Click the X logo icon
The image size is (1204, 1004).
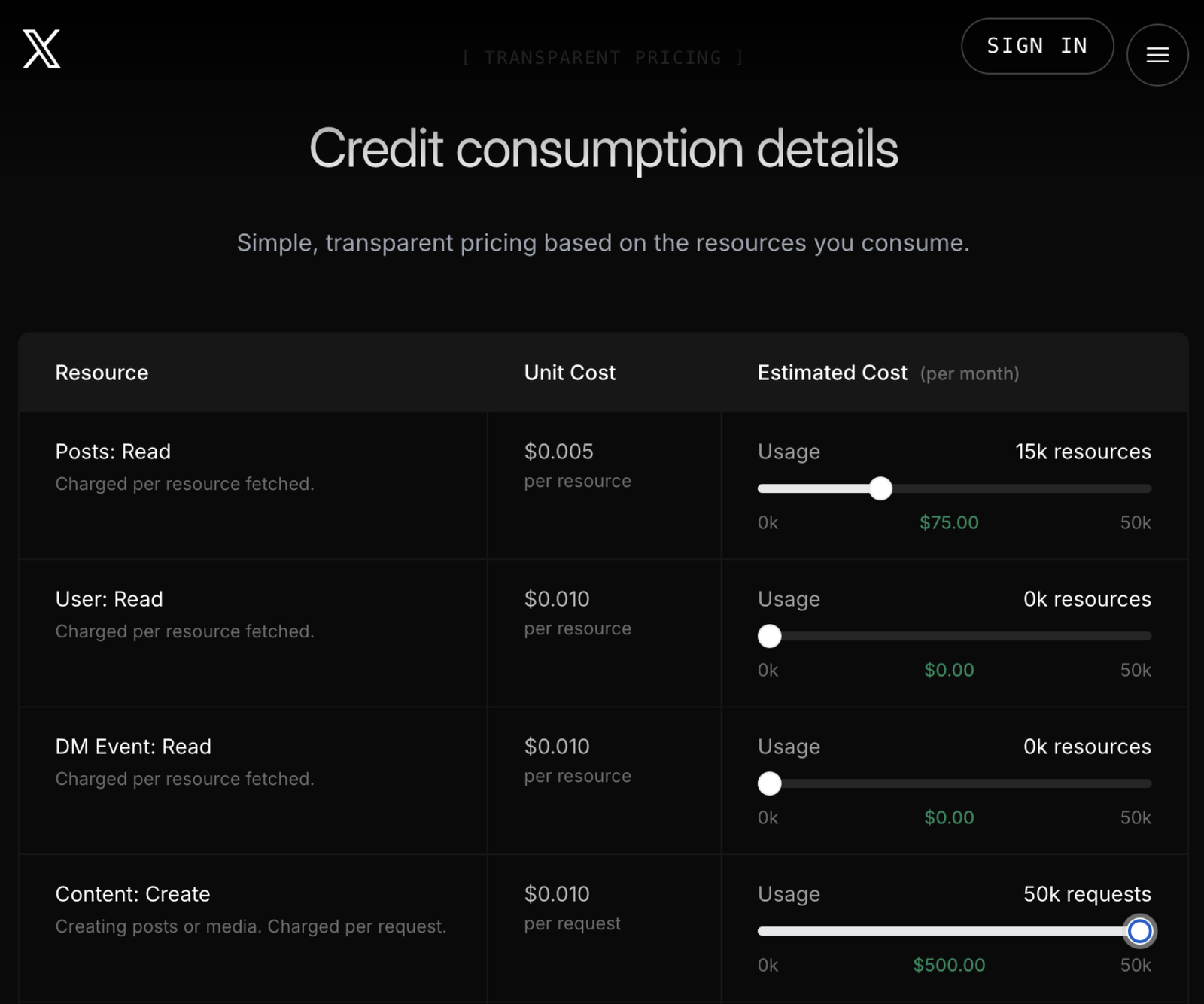[41, 50]
